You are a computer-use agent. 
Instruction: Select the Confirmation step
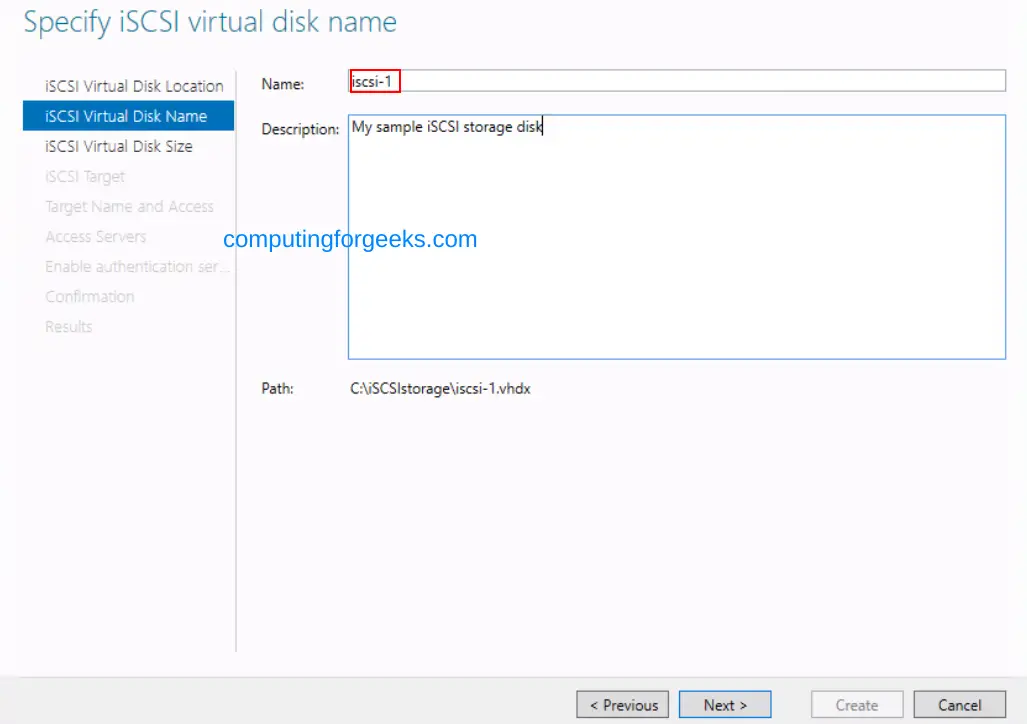[90, 296]
